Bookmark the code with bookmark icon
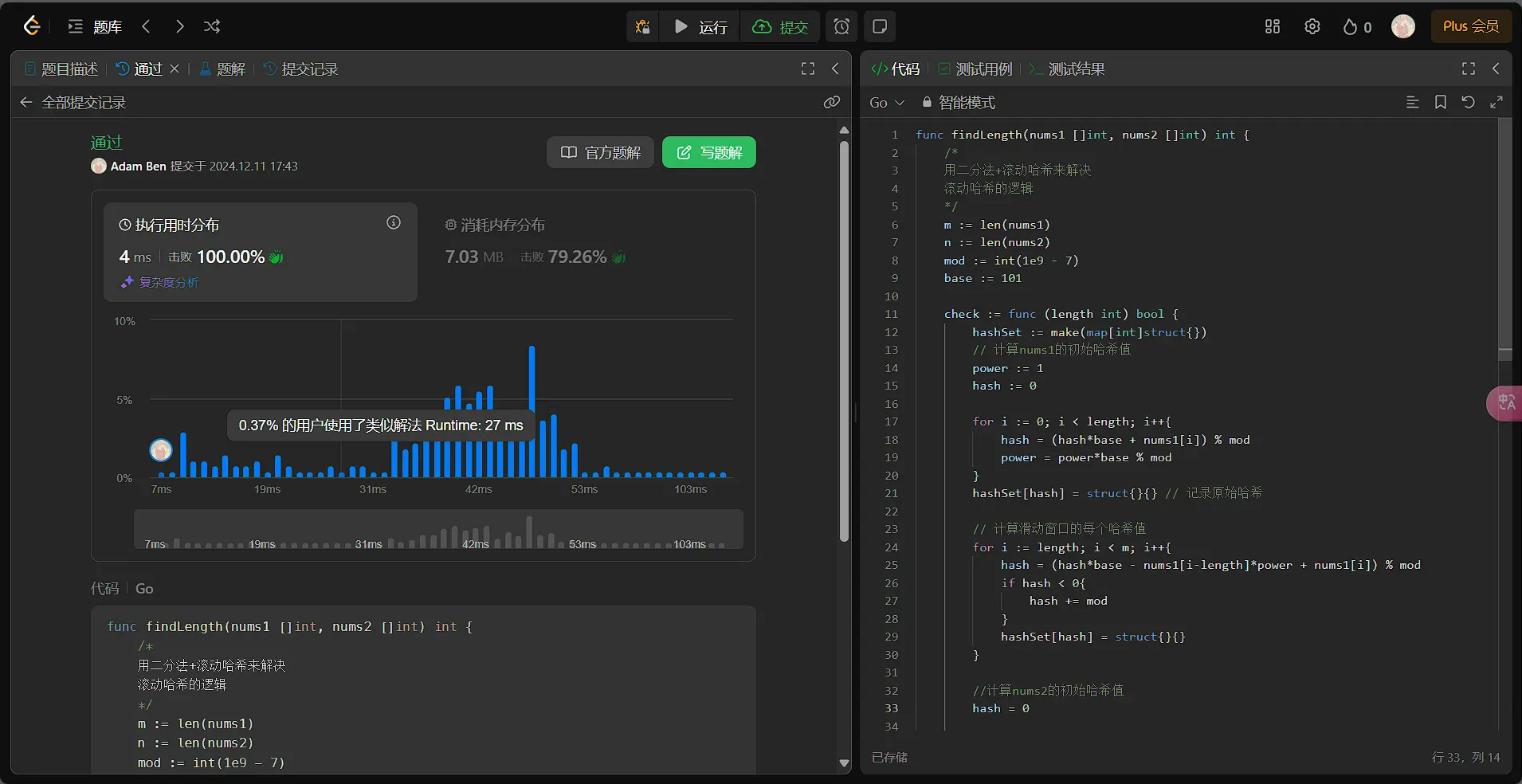The width and height of the screenshot is (1522, 784). [x=1441, y=102]
